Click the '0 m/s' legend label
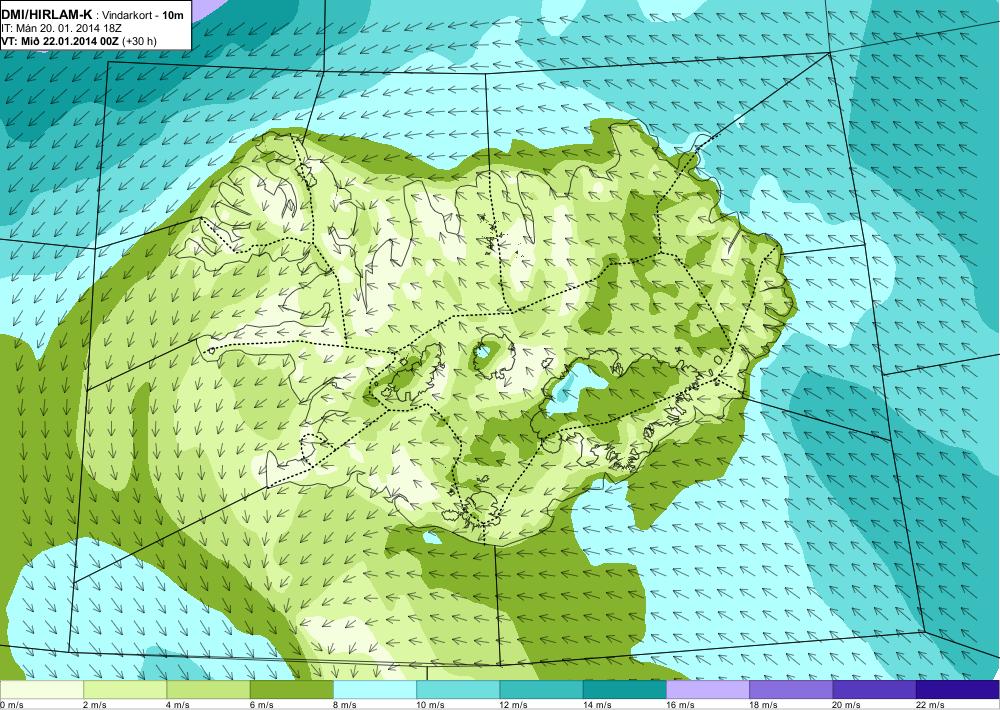This screenshot has height=710, width=1000. click(x=12, y=704)
